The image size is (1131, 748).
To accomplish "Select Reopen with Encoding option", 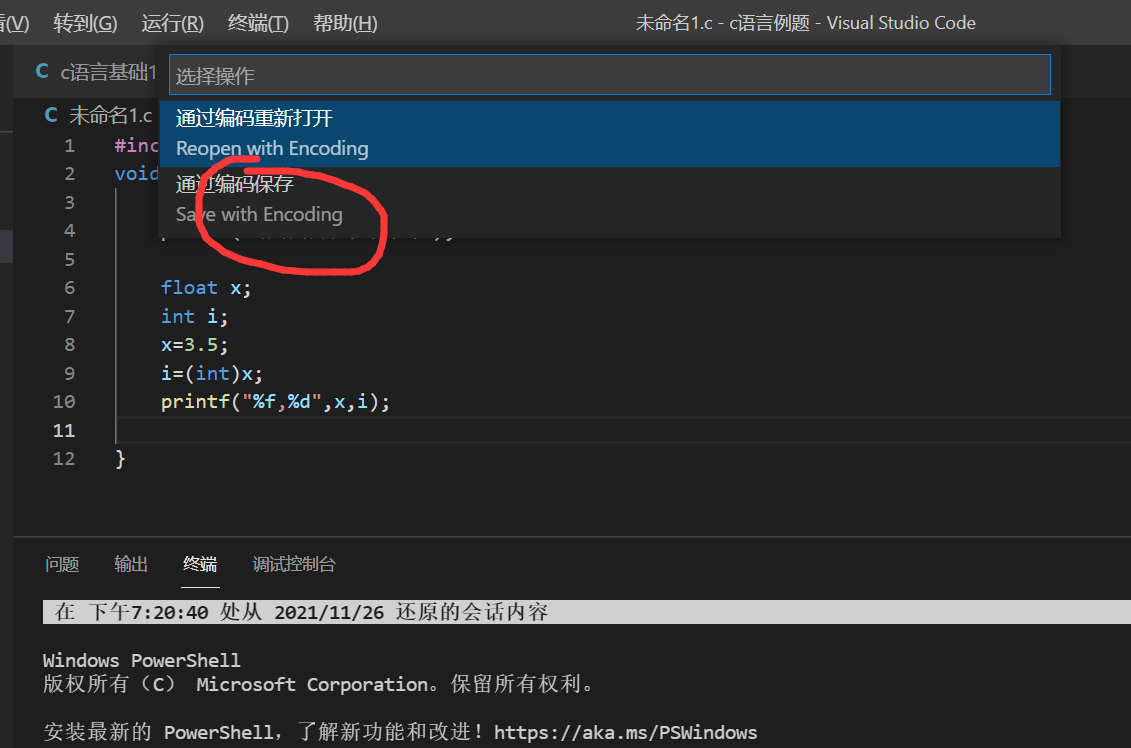I will tap(609, 133).
